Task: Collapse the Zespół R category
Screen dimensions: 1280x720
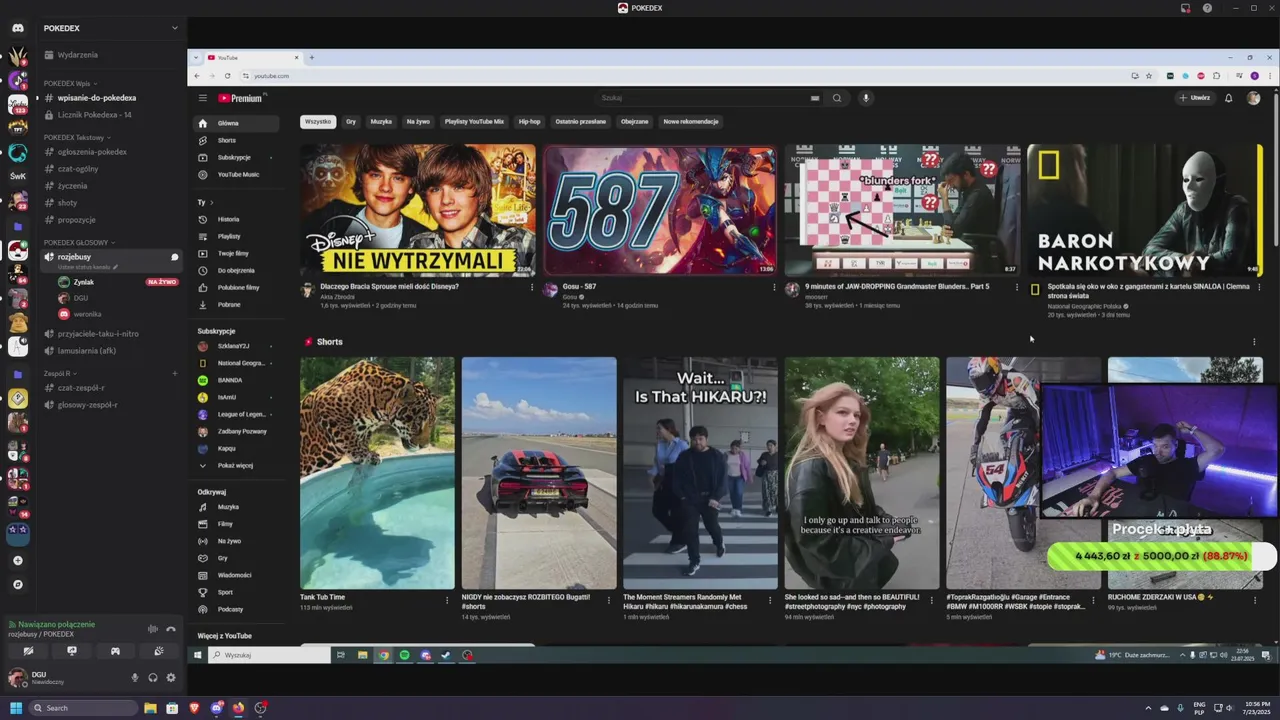Action: pos(59,373)
